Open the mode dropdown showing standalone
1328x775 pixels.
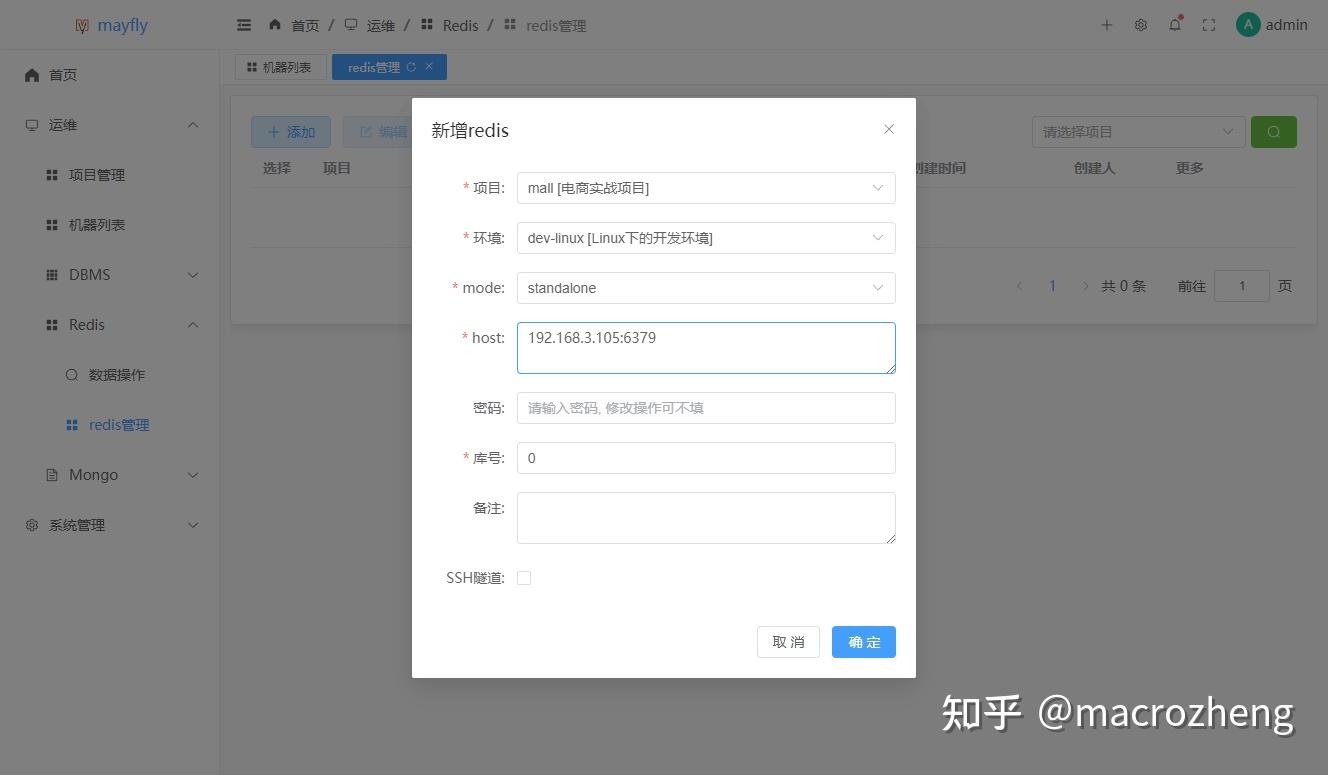pos(705,288)
